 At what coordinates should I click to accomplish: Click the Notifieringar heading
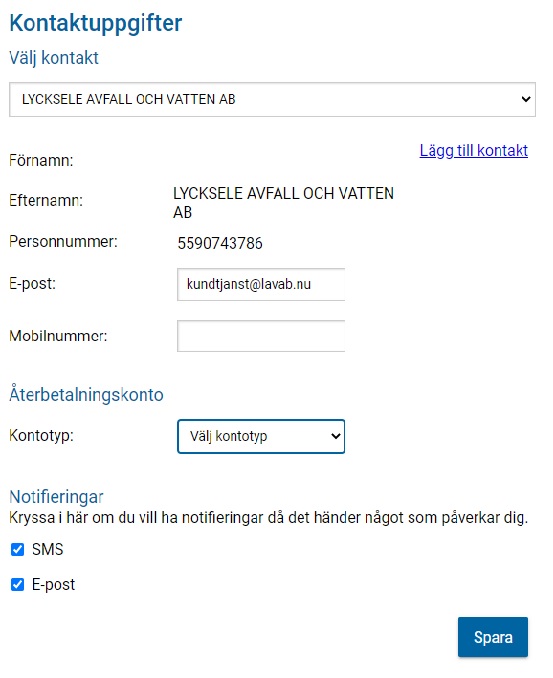pyautogui.click(x=56, y=497)
